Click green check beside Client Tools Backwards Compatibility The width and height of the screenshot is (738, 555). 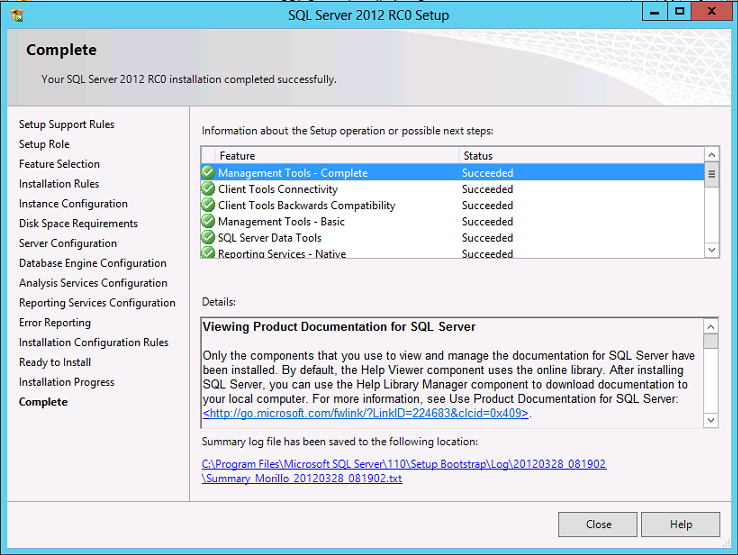(208, 205)
